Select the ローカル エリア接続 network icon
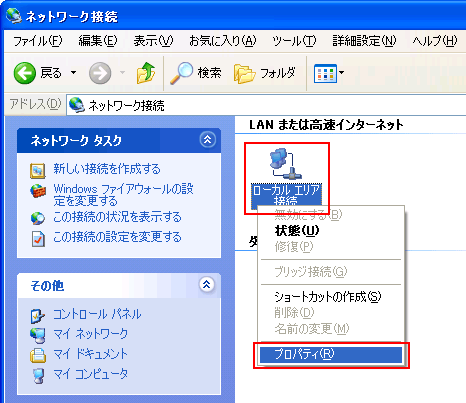 coord(286,163)
